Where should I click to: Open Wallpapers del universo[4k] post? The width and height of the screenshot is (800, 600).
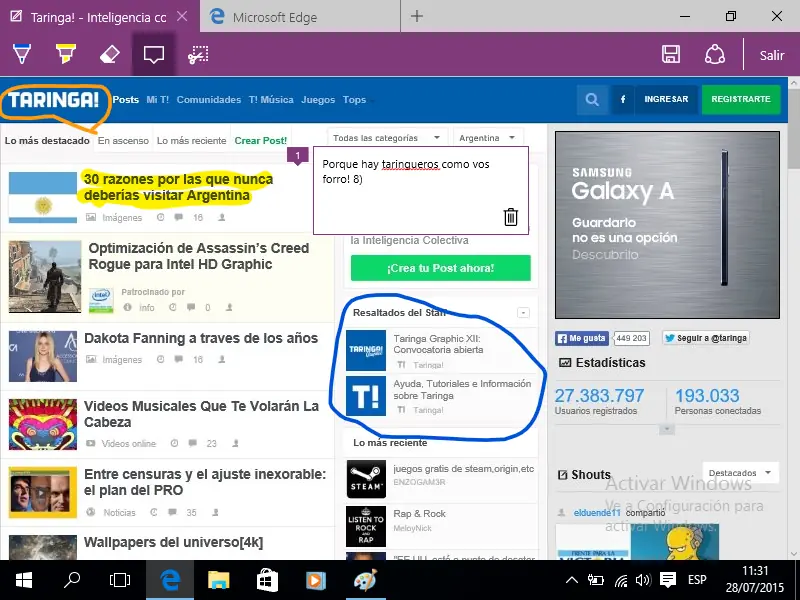[x=173, y=542]
